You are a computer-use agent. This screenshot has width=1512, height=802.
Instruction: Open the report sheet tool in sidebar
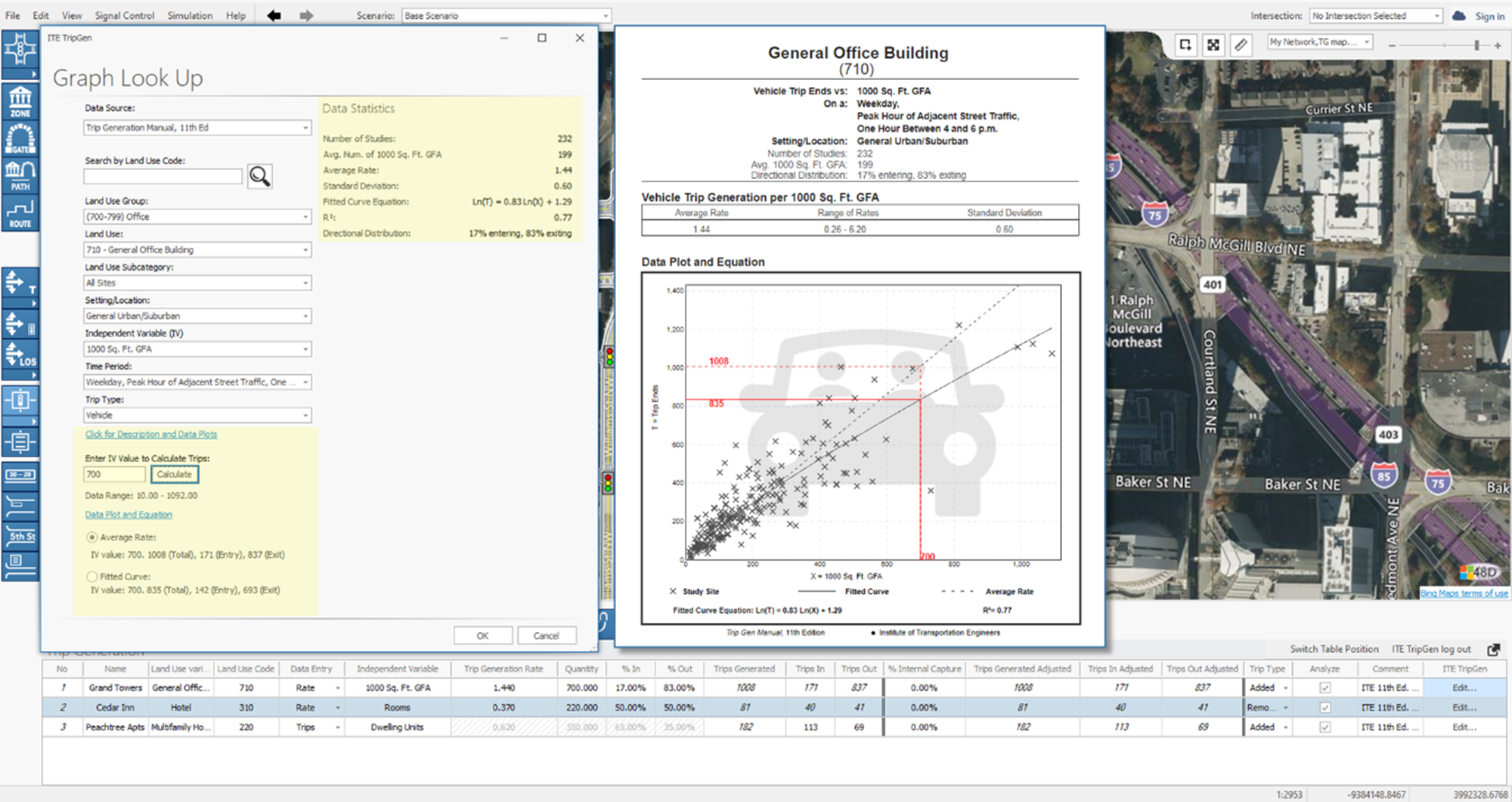point(20,441)
